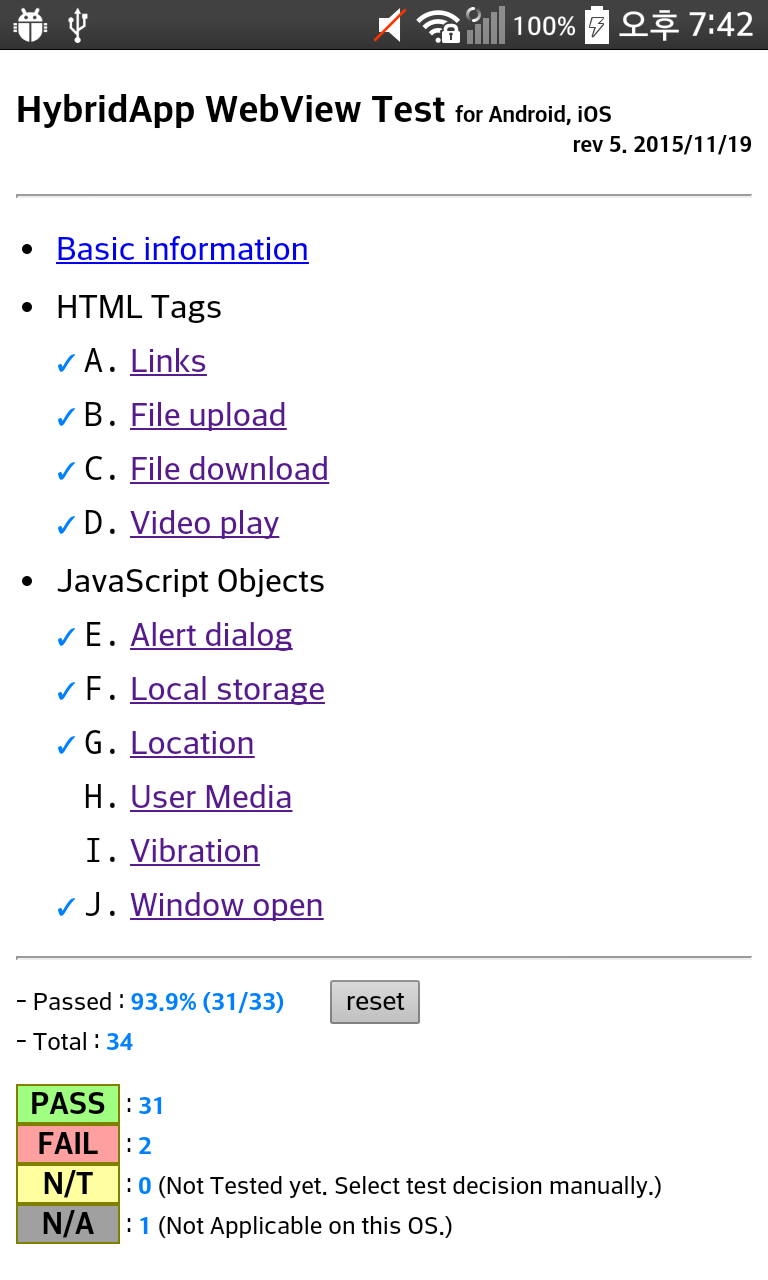Click the checkmark beside "Links"
The width and height of the screenshot is (768, 1280).
[66, 362]
